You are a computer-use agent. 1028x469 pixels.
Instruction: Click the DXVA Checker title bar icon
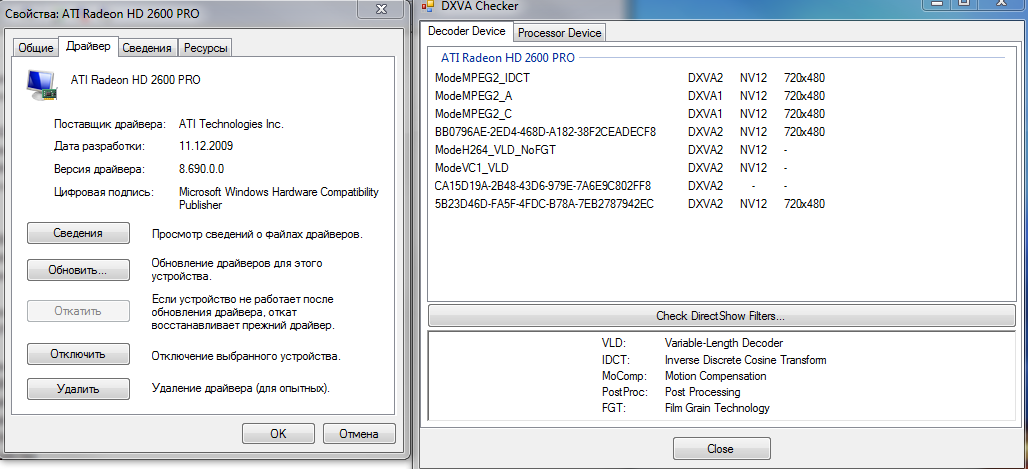point(427,6)
